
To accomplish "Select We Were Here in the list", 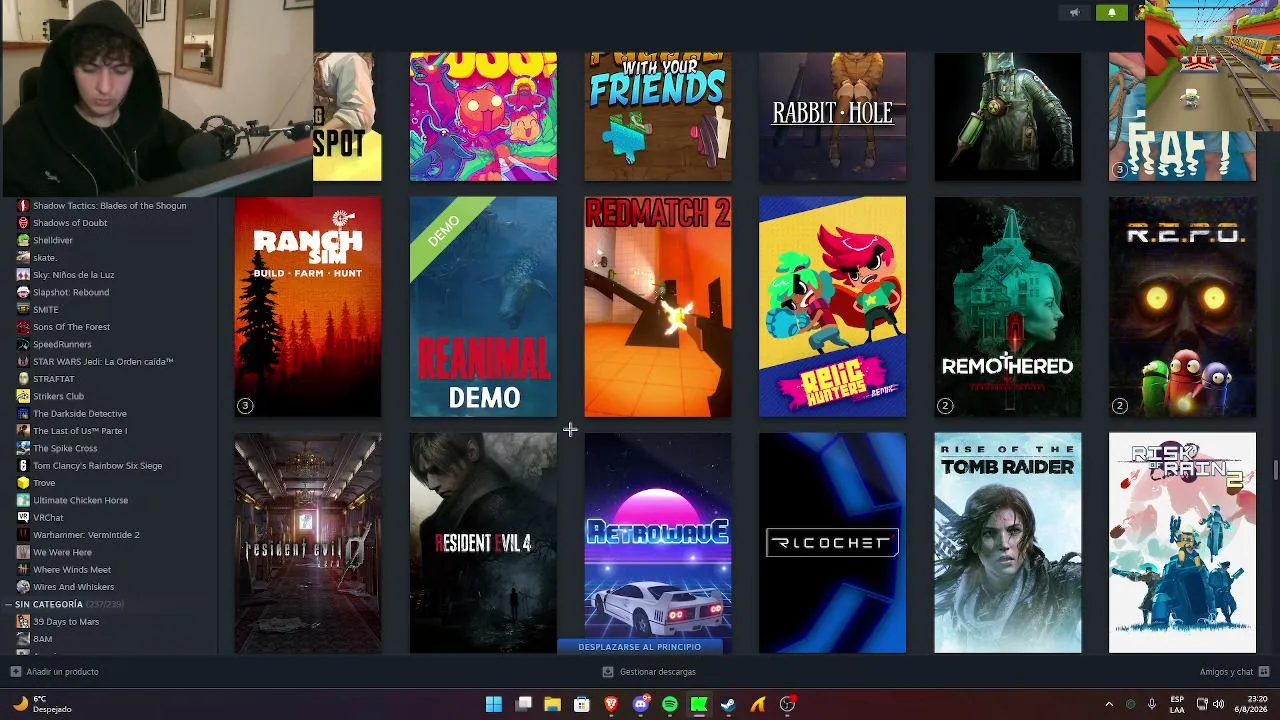I will tap(62, 552).
